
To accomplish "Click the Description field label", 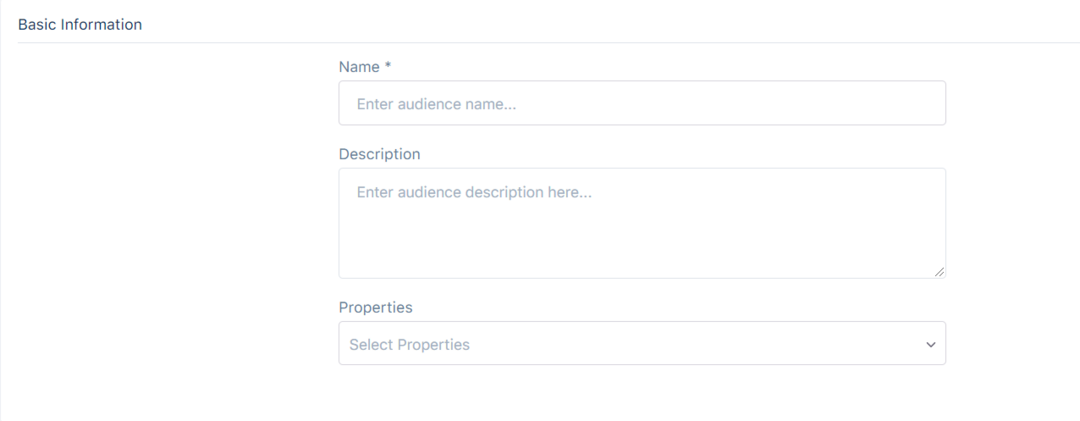I will tap(380, 154).
